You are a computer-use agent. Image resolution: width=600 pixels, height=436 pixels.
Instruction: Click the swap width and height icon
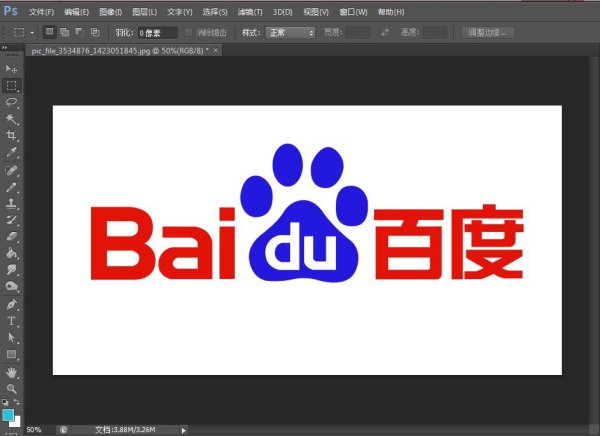pos(385,32)
